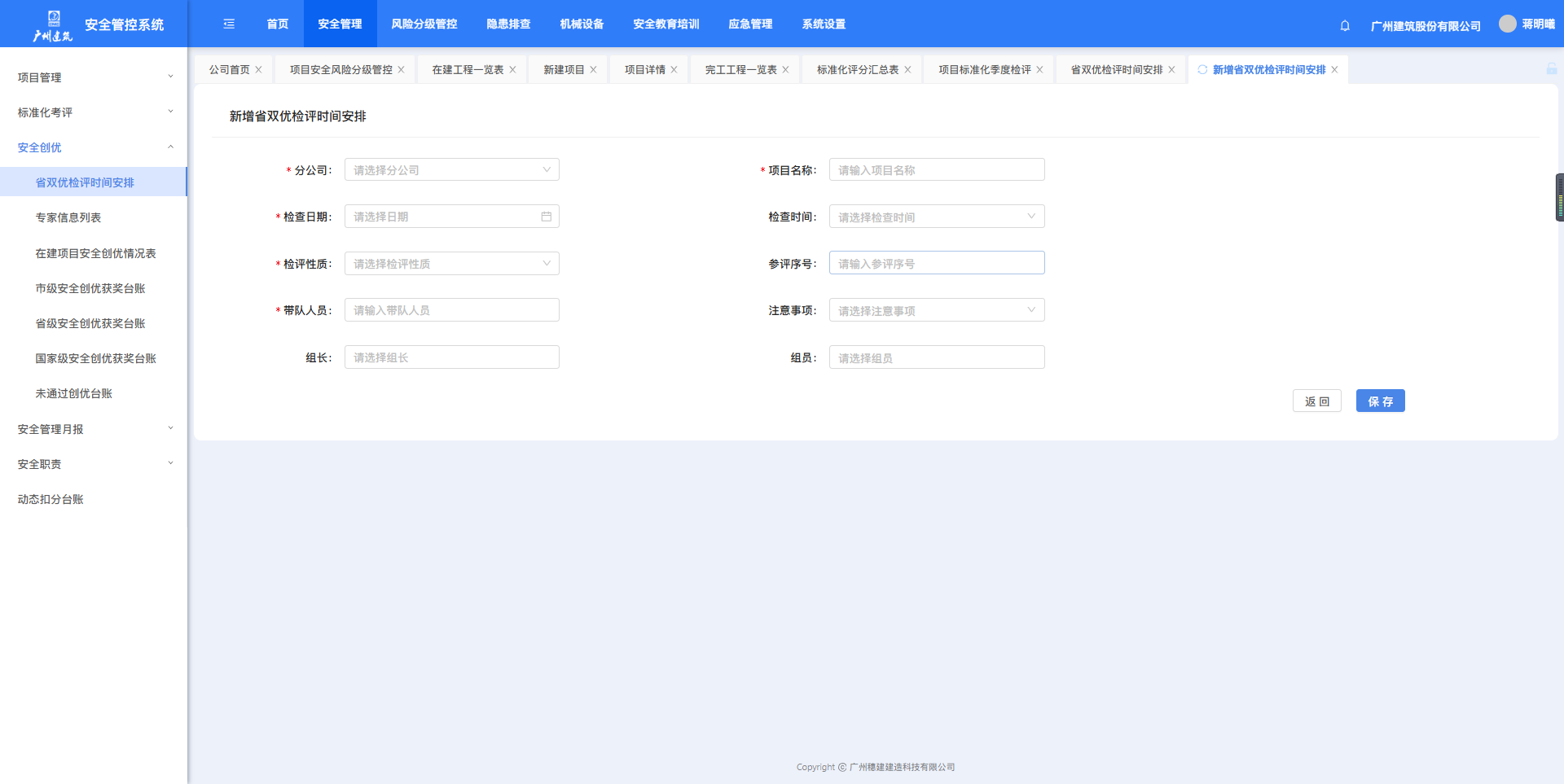Close the 新建项目 tab
1564x784 pixels.
[x=594, y=70]
